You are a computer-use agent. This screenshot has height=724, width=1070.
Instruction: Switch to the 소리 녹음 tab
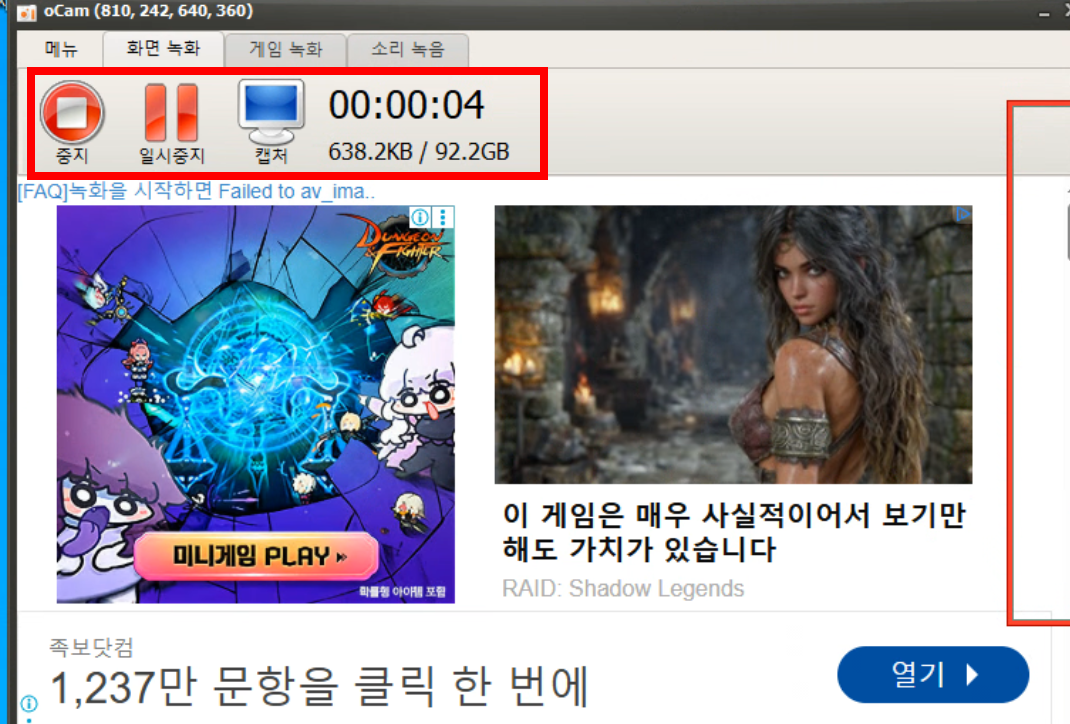(x=407, y=49)
